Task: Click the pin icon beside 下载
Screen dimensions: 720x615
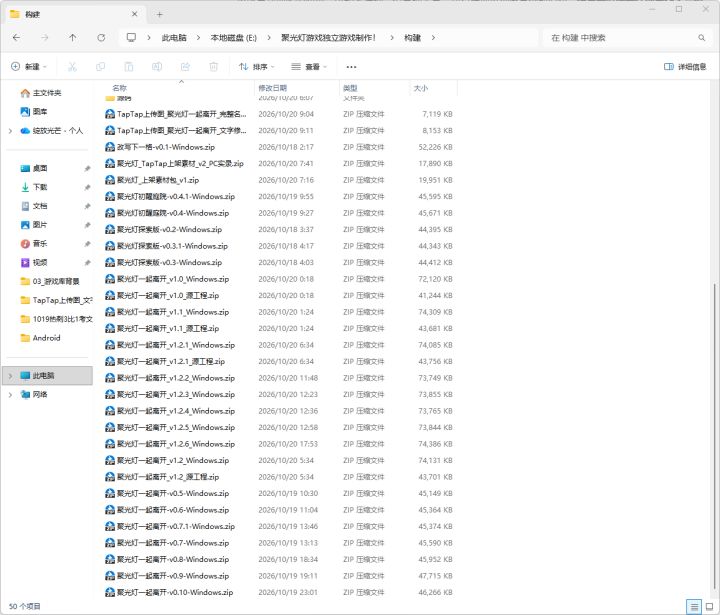Action: tap(87, 187)
